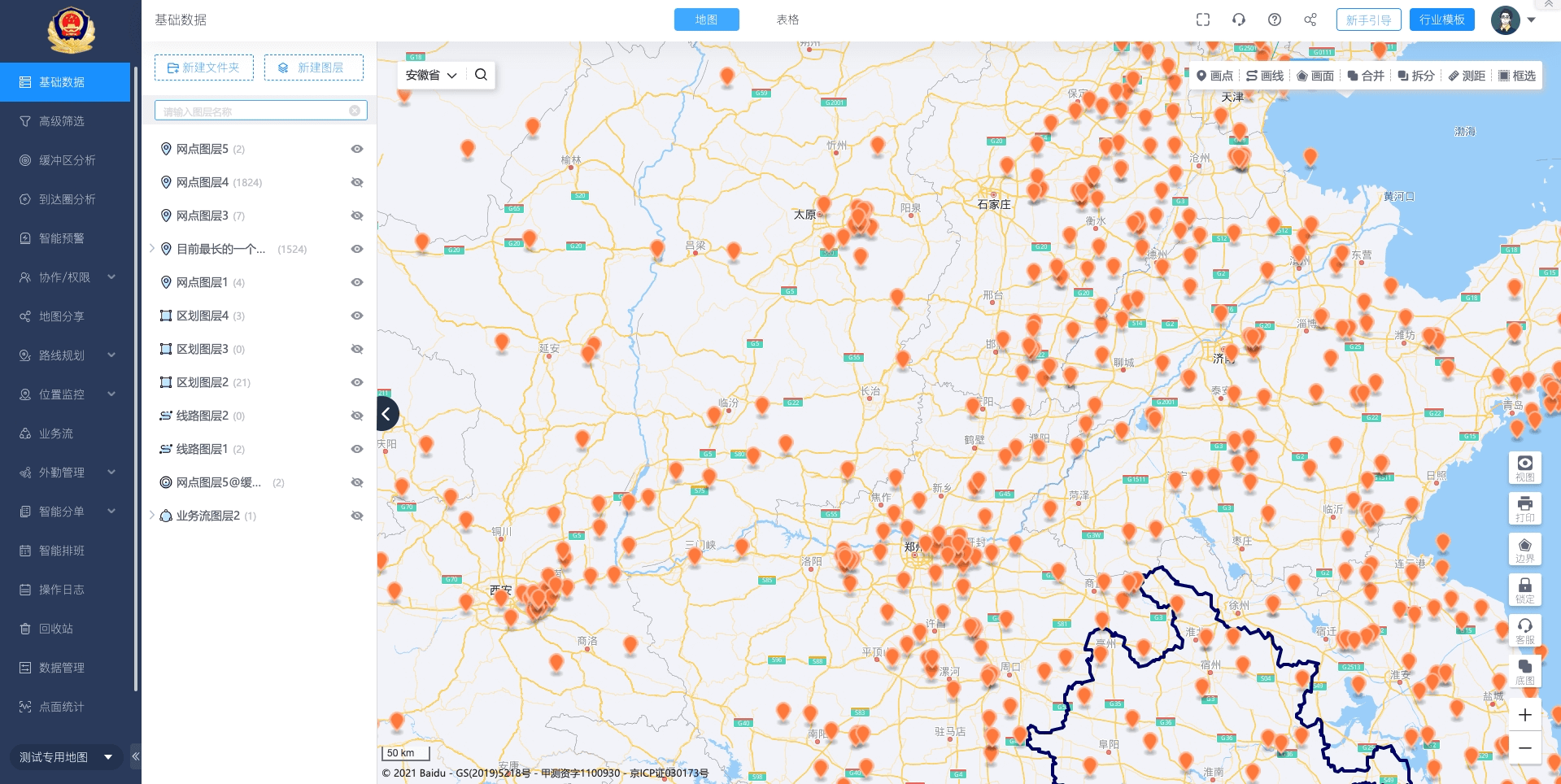Screen dimensions: 1561x784
Task: Open the 打印 print map button
Action: tap(1524, 508)
